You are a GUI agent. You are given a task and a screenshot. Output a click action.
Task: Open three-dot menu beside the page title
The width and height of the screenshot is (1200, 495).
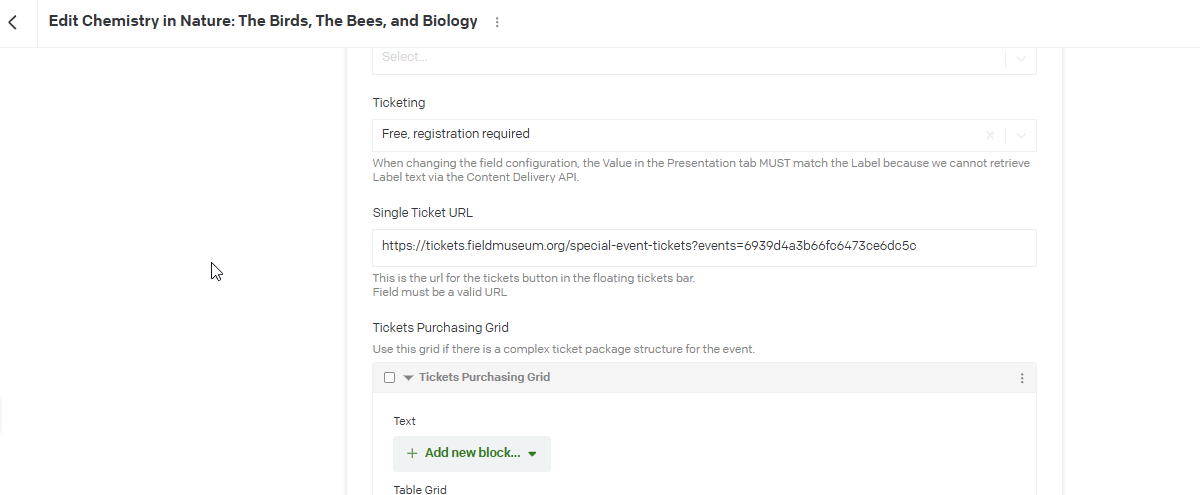(x=497, y=22)
